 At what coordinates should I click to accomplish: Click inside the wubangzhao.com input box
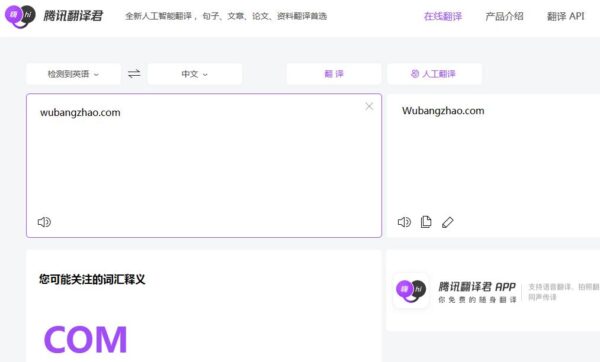pyautogui.click(x=204, y=165)
